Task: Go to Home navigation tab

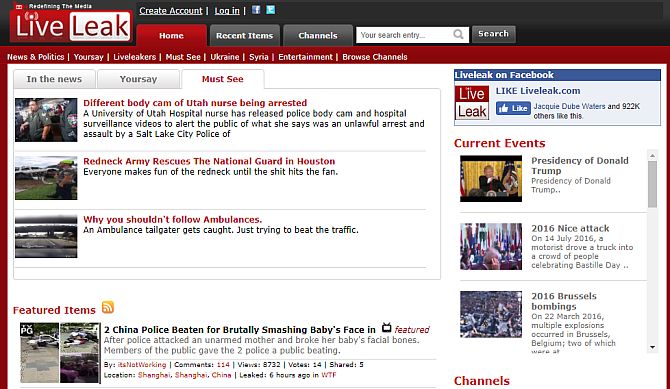Action: (171, 35)
